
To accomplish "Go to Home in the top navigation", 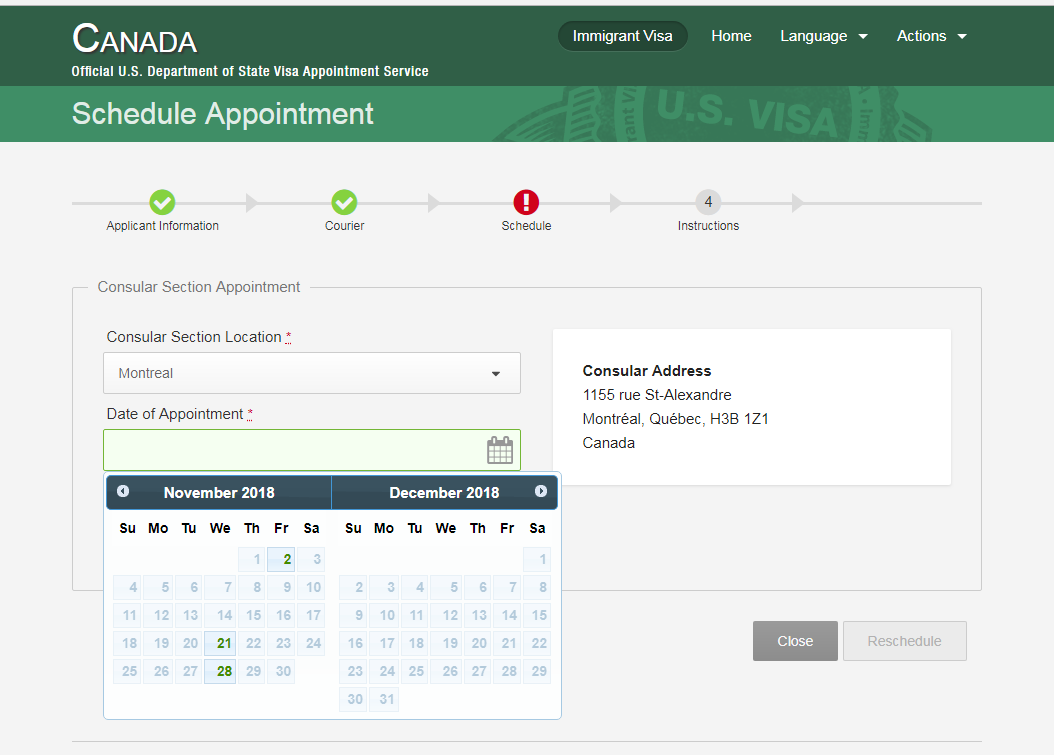I will coord(731,36).
